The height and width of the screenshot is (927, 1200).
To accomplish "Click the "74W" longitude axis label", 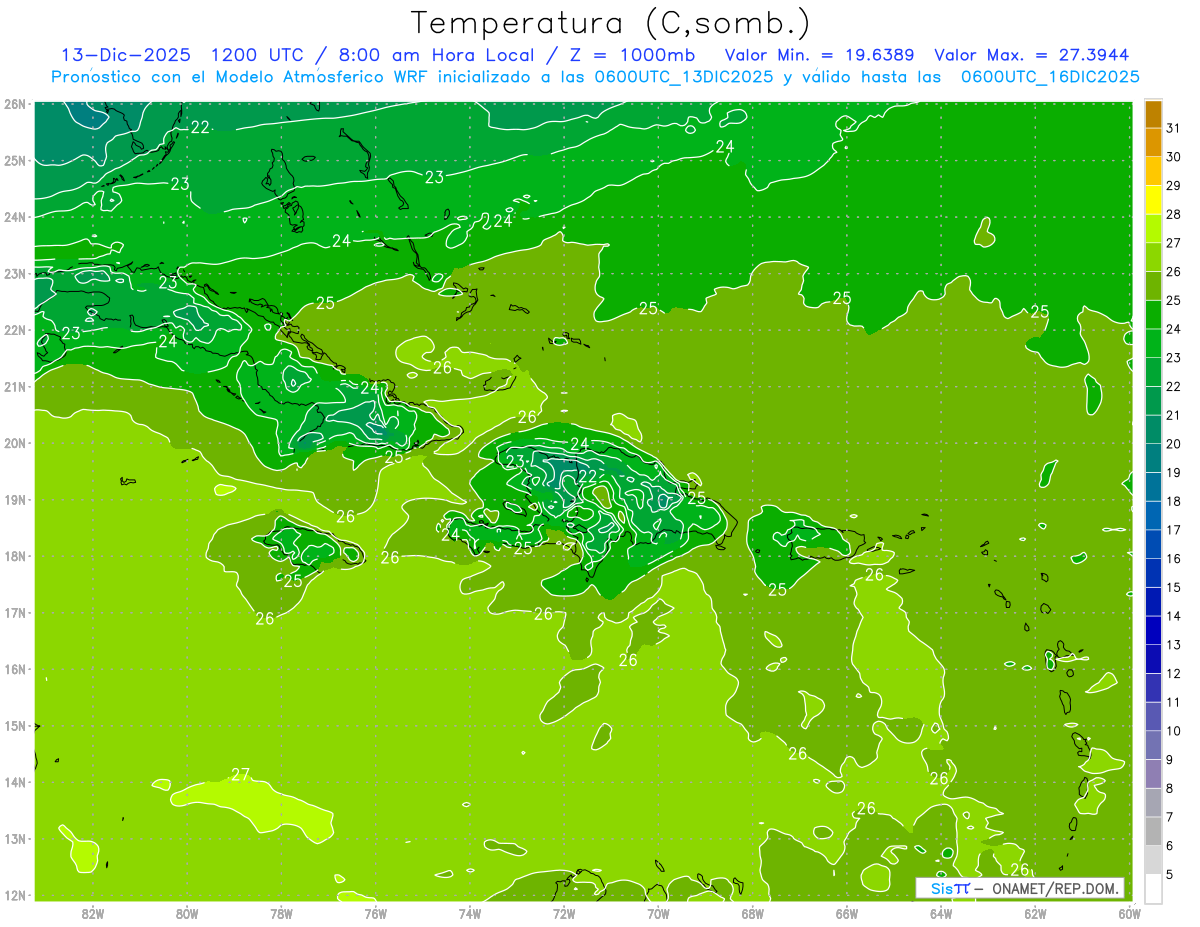I will (470, 913).
